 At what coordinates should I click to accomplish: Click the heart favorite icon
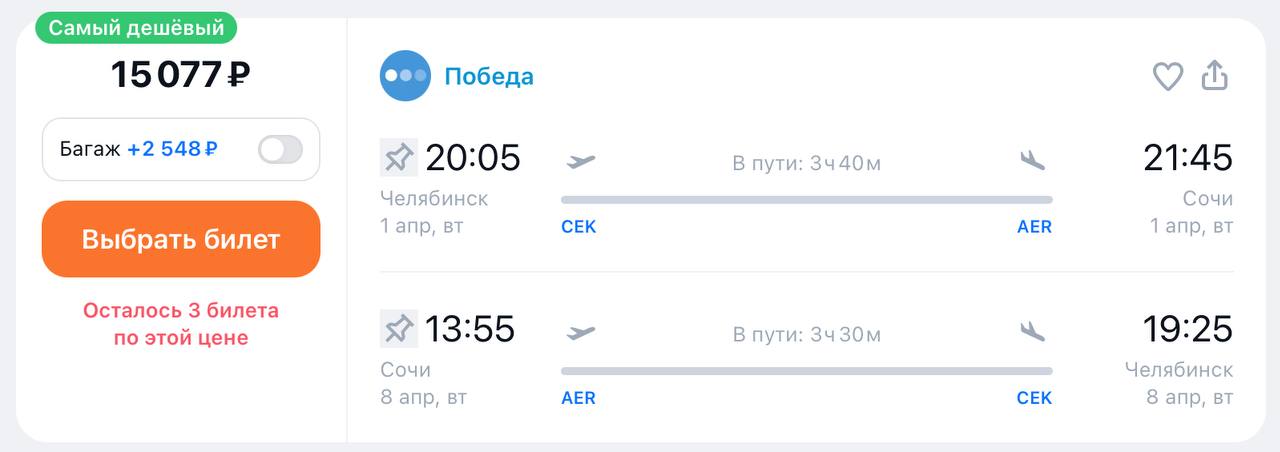tap(1168, 76)
